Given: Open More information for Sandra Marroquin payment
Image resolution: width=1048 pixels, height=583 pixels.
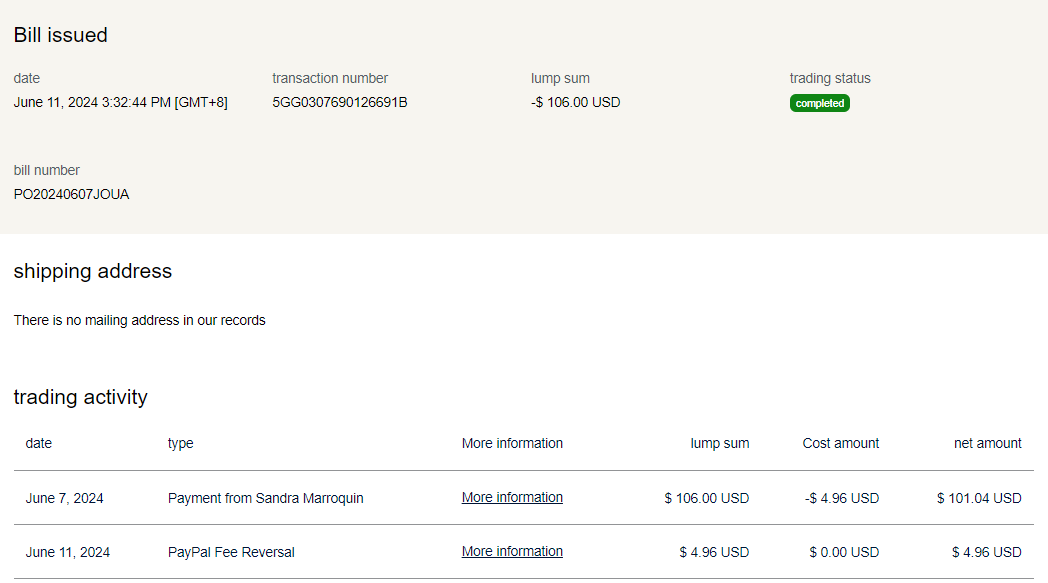Looking at the screenshot, I should coord(512,498).
